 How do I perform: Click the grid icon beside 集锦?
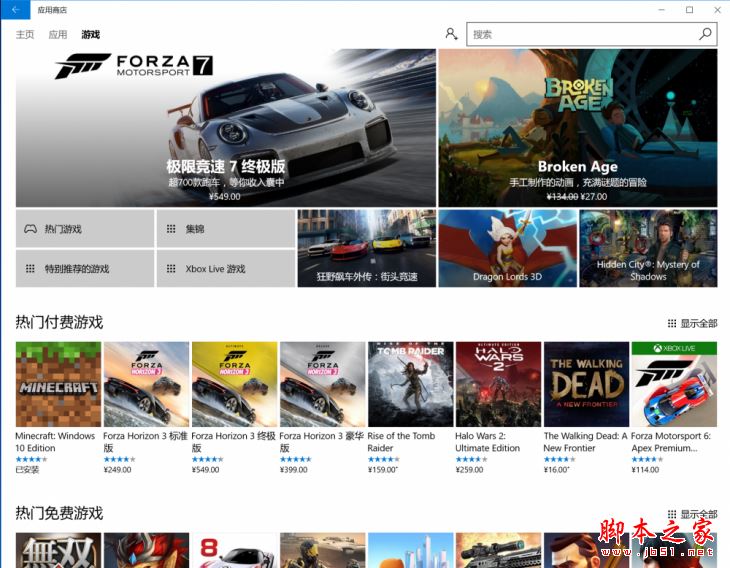coord(171,229)
